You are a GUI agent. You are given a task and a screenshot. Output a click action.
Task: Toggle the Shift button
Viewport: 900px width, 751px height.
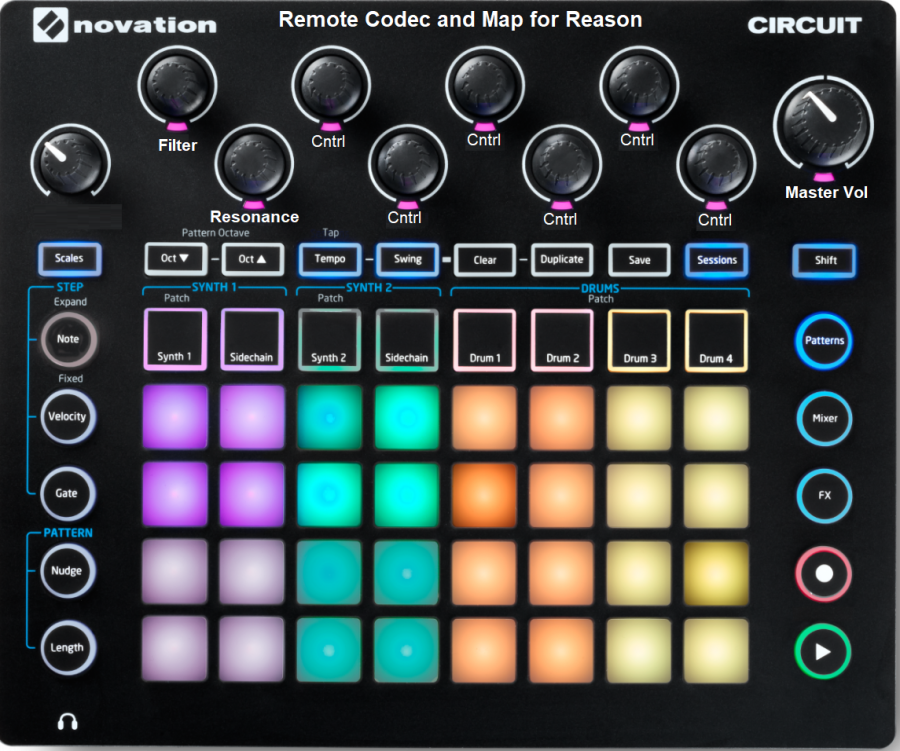coord(824,260)
